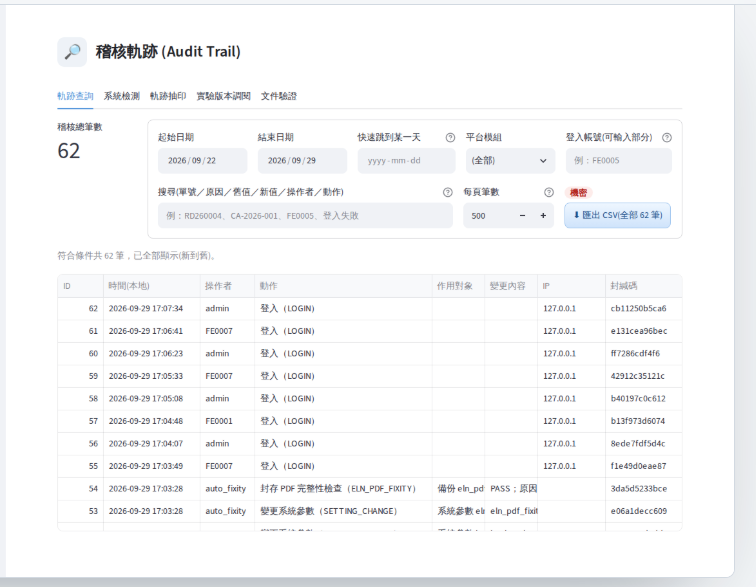The width and height of the screenshot is (756, 587).
Task: Click the 動作 column header
Action: tap(343, 286)
